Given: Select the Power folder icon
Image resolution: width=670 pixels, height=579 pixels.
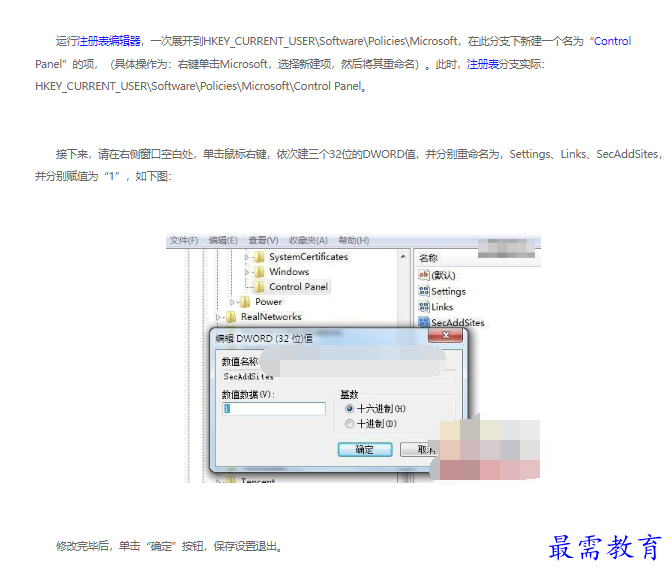Looking at the screenshot, I should click(245, 302).
